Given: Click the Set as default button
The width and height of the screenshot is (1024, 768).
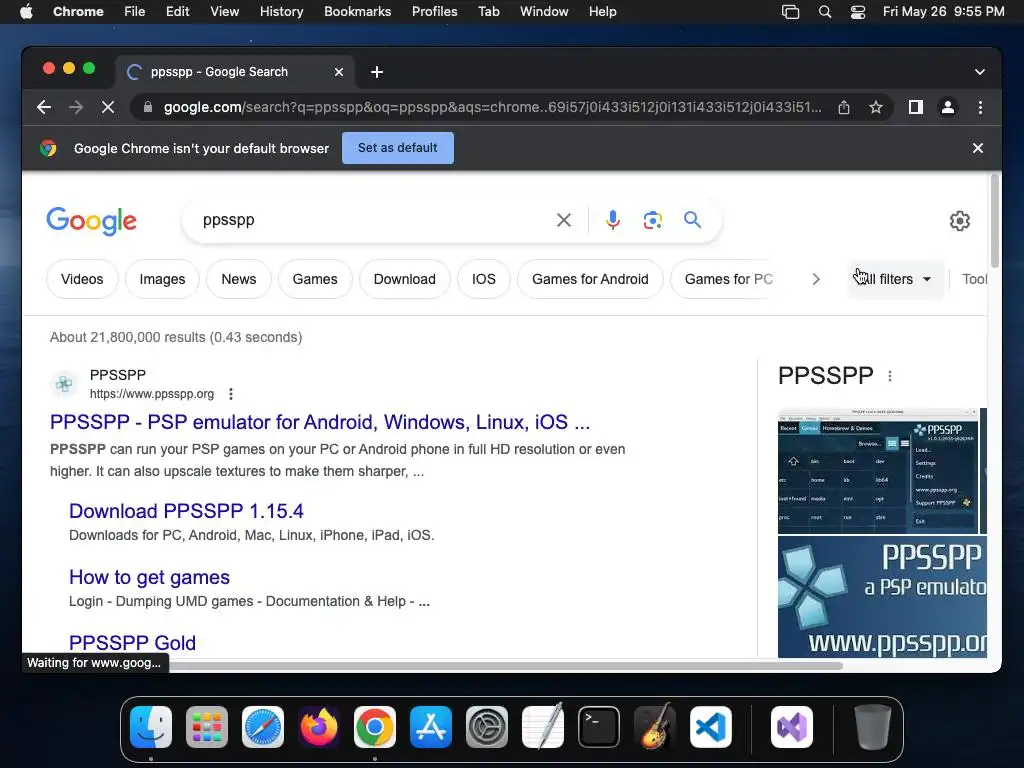Looking at the screenshot, I should point(398,148).
